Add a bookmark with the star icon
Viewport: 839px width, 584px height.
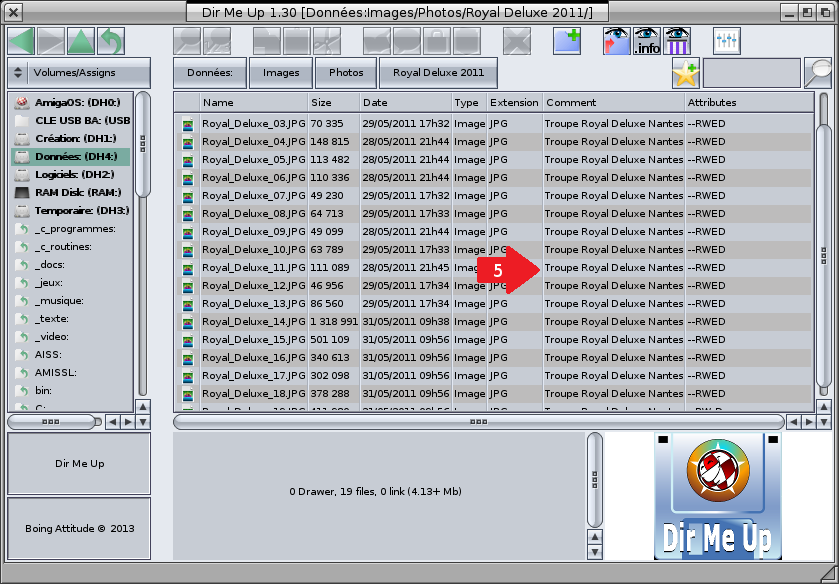click(686, 73)
